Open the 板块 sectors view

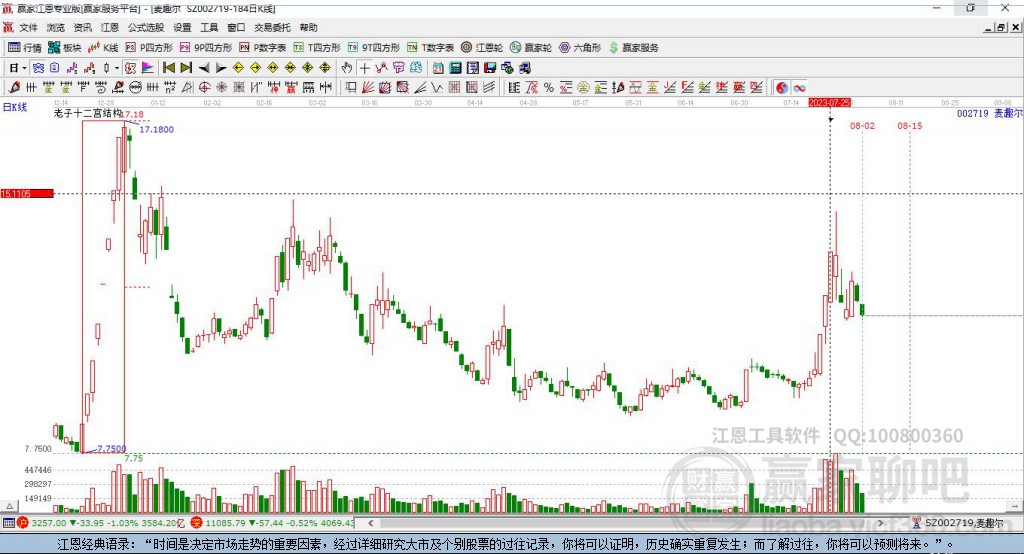click(x=65, y=48)
